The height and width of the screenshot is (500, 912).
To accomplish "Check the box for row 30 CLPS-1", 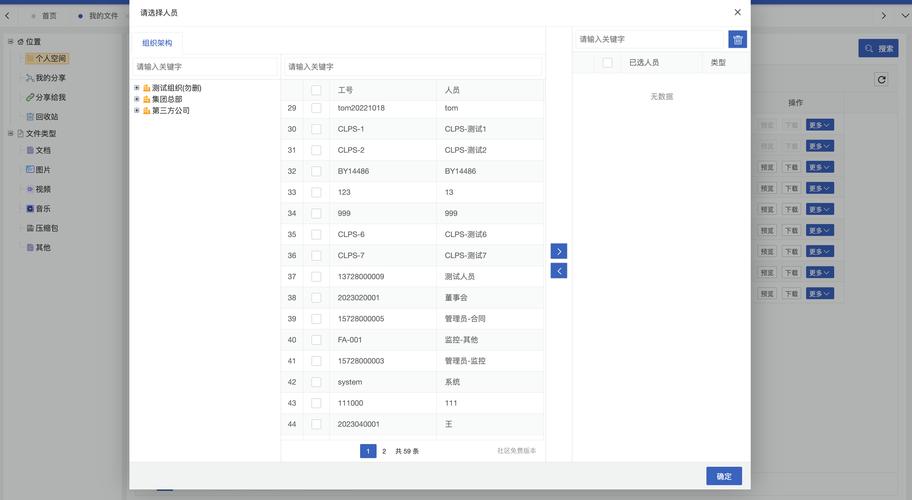I will (316, 129).
